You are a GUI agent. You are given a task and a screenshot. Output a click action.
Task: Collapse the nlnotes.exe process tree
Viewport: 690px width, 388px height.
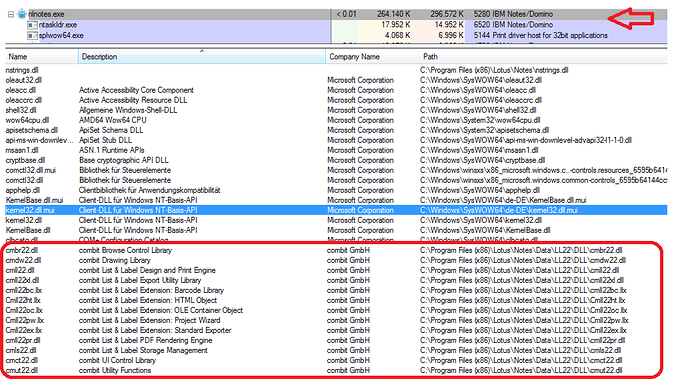click(x=11, y=14)
